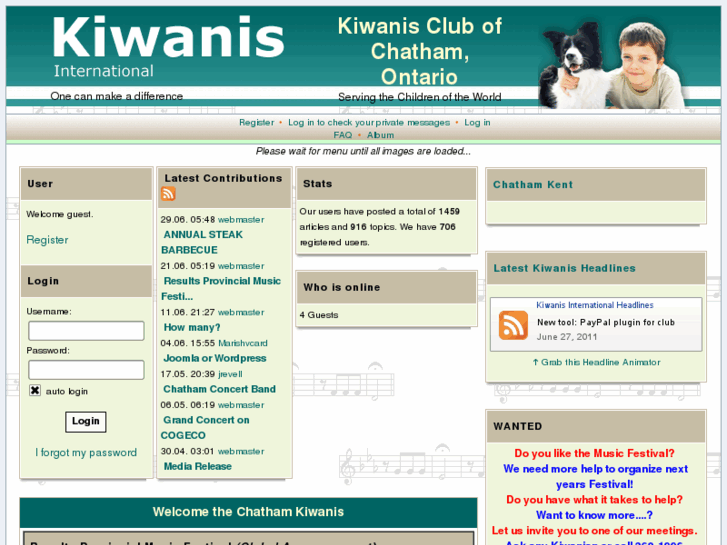Click the Password input field
The image size is (727, 545).
click(x=86, y=370)
